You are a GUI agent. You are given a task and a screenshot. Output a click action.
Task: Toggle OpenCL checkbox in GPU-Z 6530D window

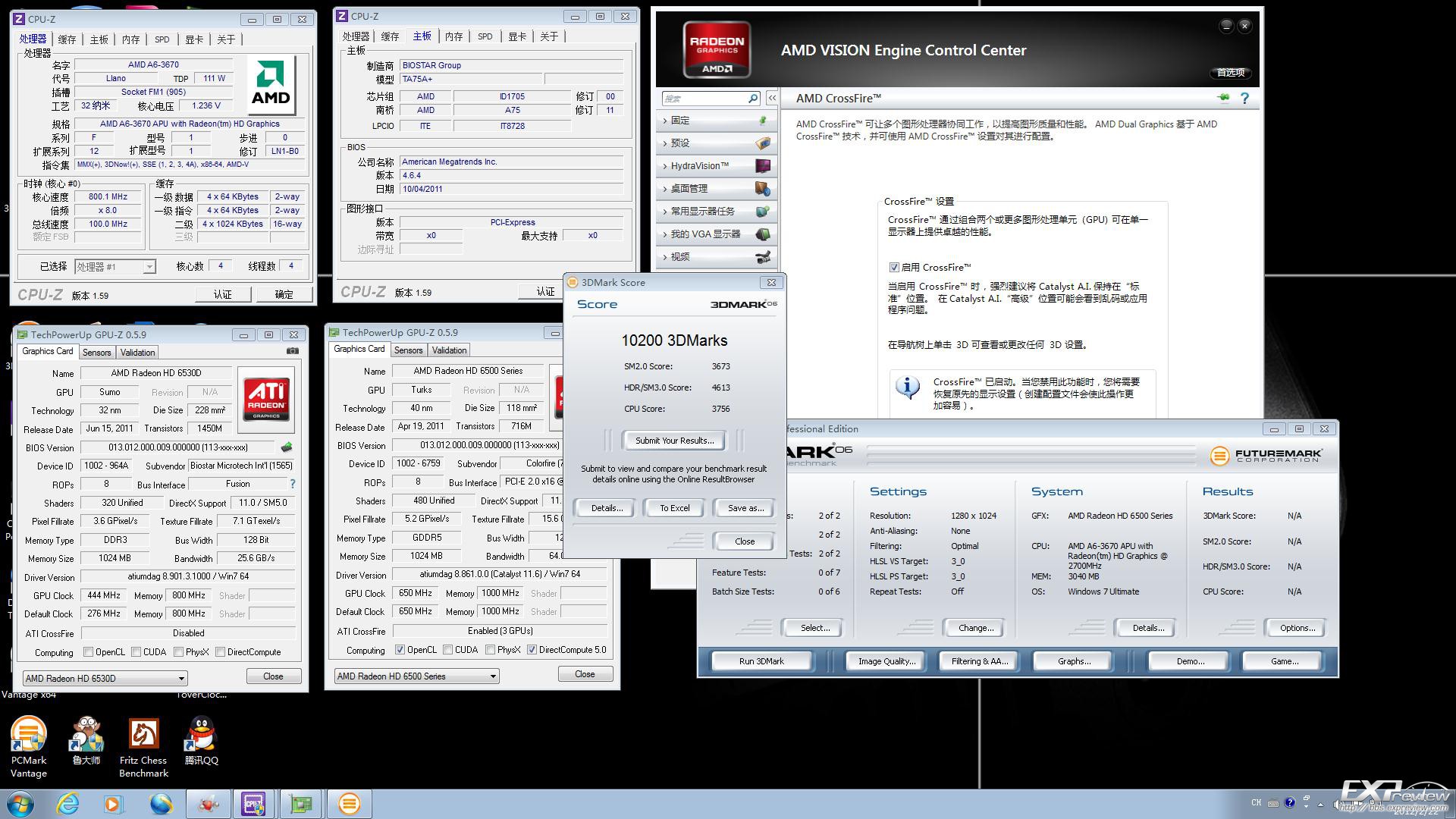(89, 652)
